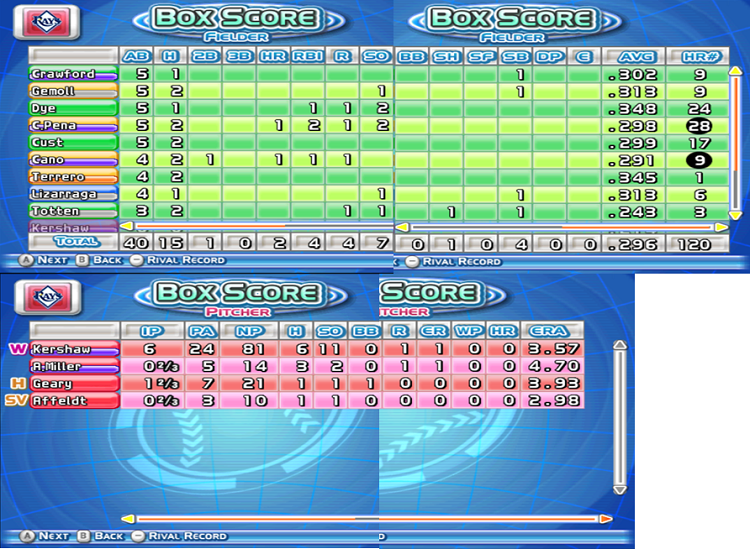Click the WP column header
The height and width of the screenshot is (549, 750).
468,331
